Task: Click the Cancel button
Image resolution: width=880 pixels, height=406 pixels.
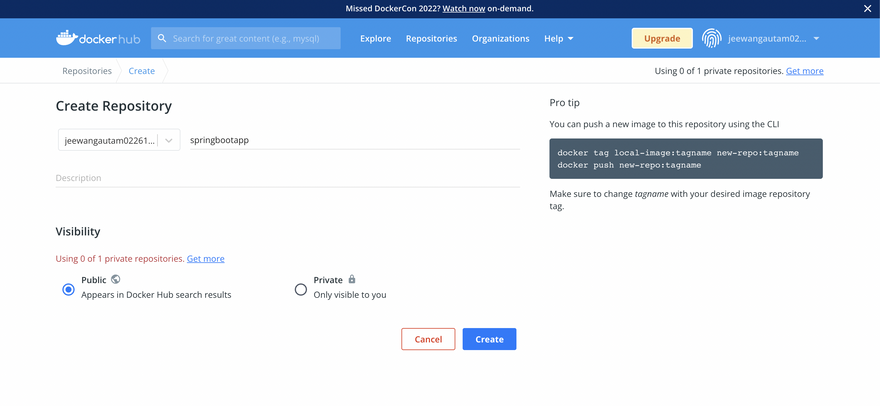Action: click(428, 339)
